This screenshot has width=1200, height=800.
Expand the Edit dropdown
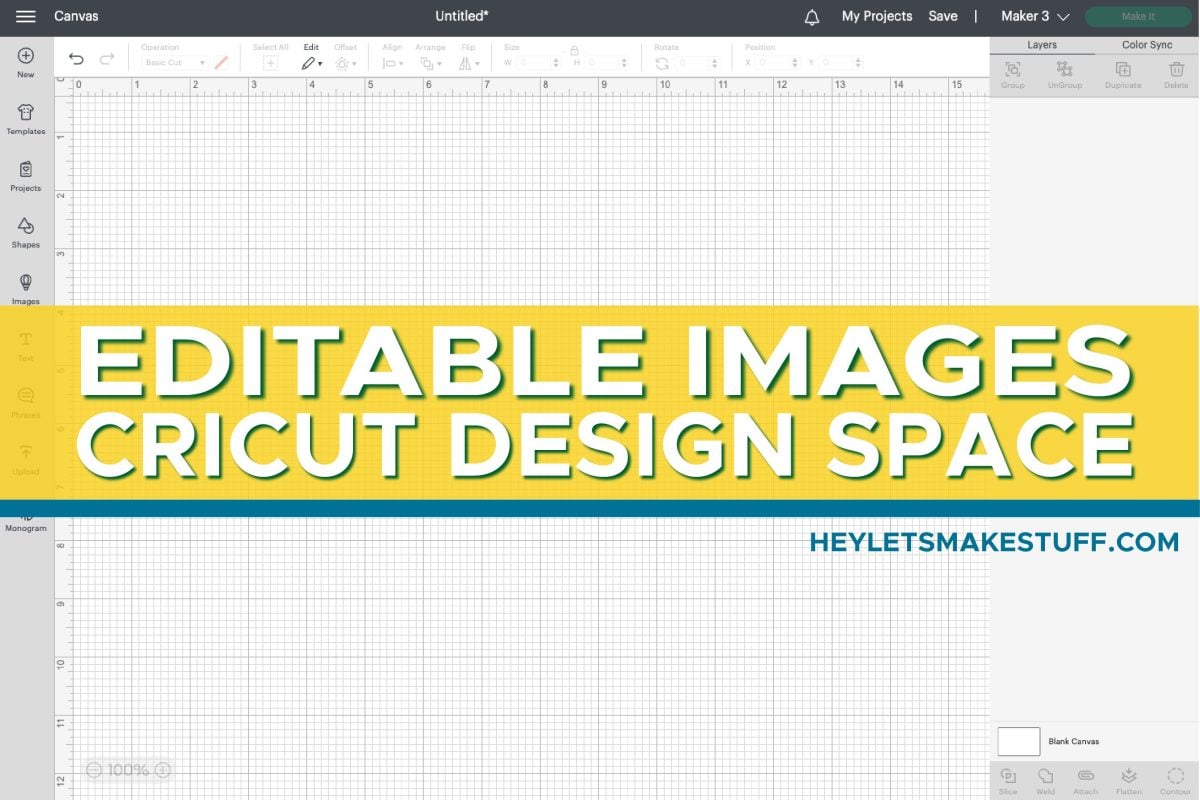tap(312, 63)
